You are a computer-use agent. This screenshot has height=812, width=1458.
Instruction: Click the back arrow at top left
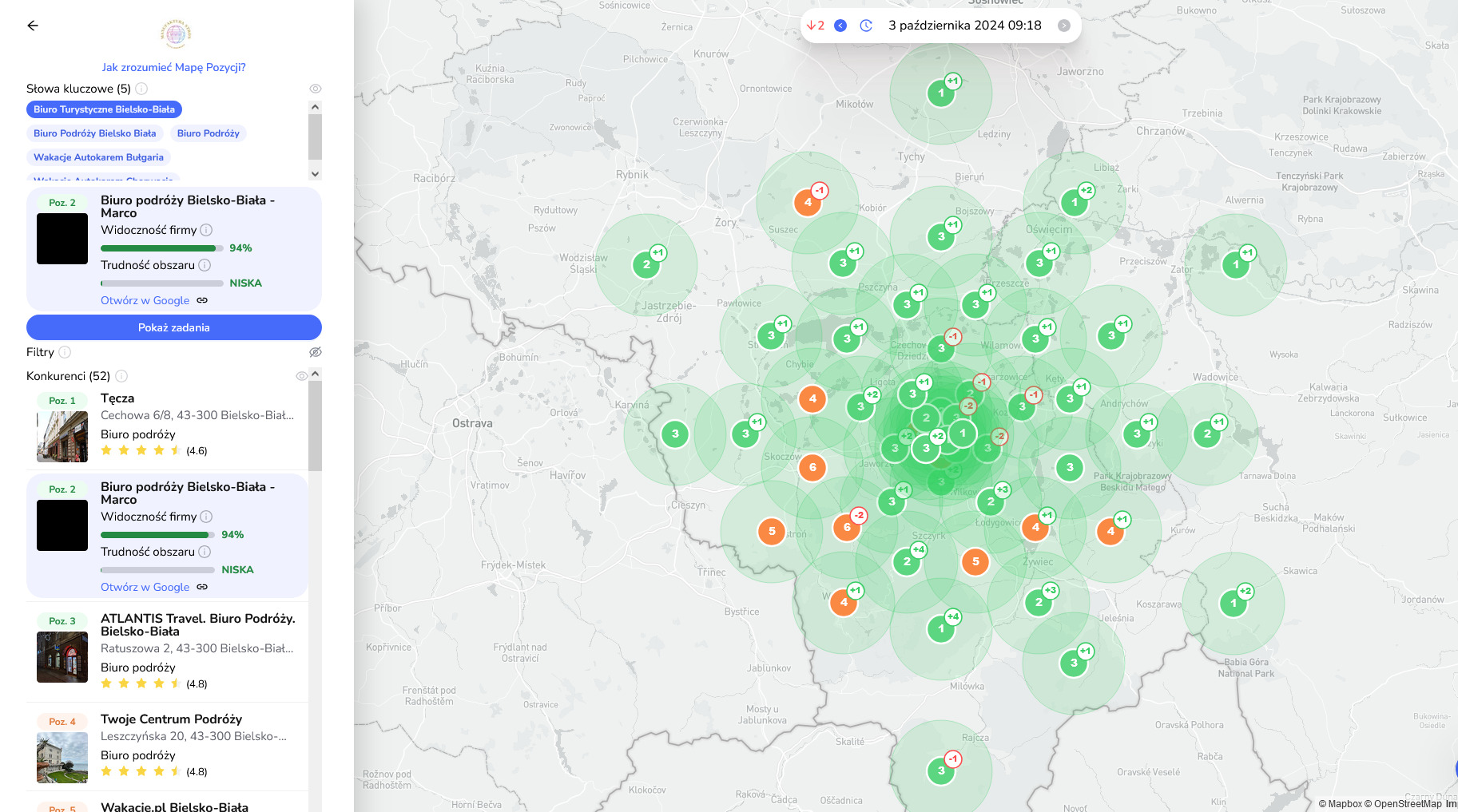pyautogui.click(x=33, y=26)
